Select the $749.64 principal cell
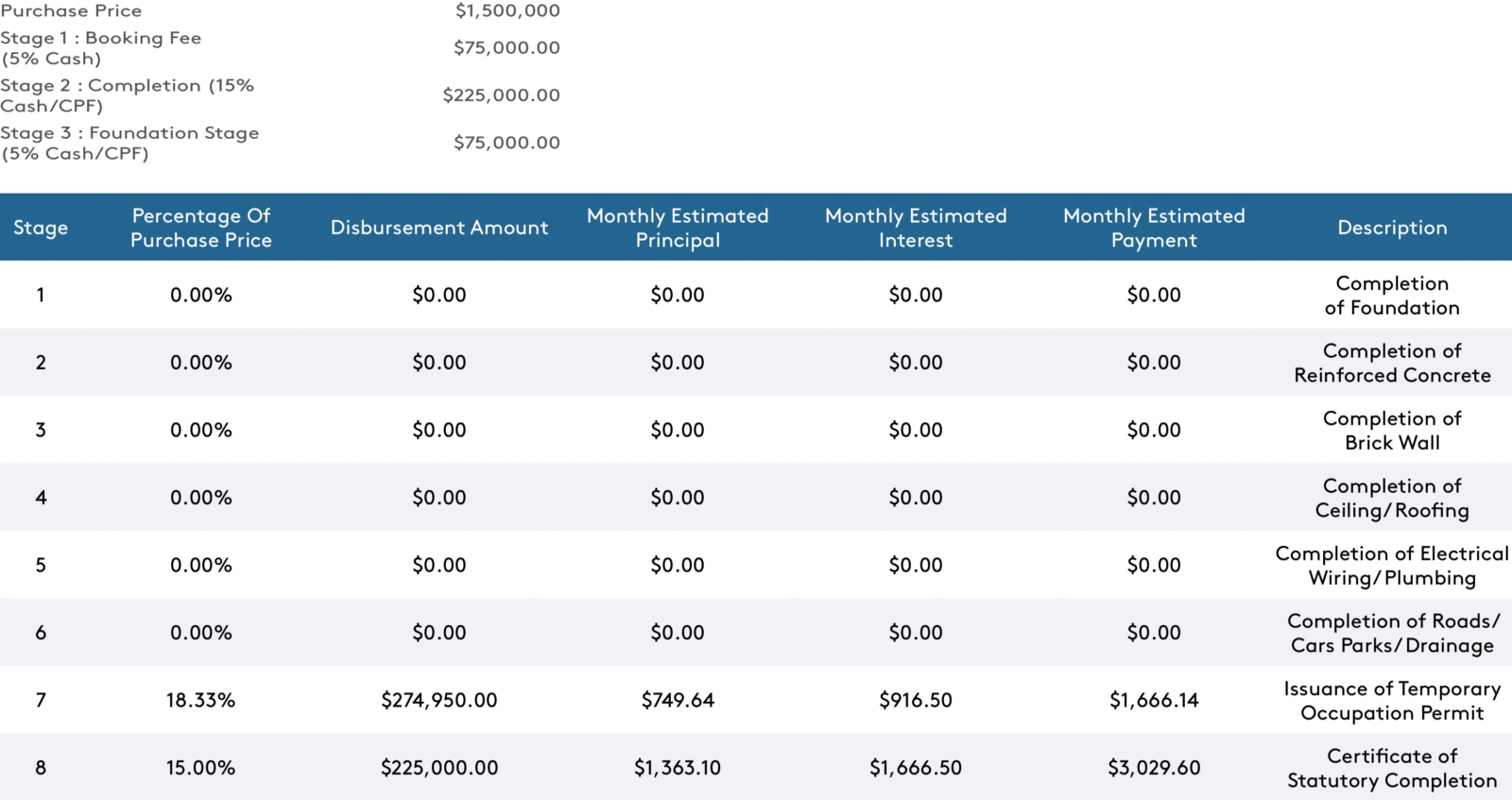1512x800 pixels. pos(678,700)
